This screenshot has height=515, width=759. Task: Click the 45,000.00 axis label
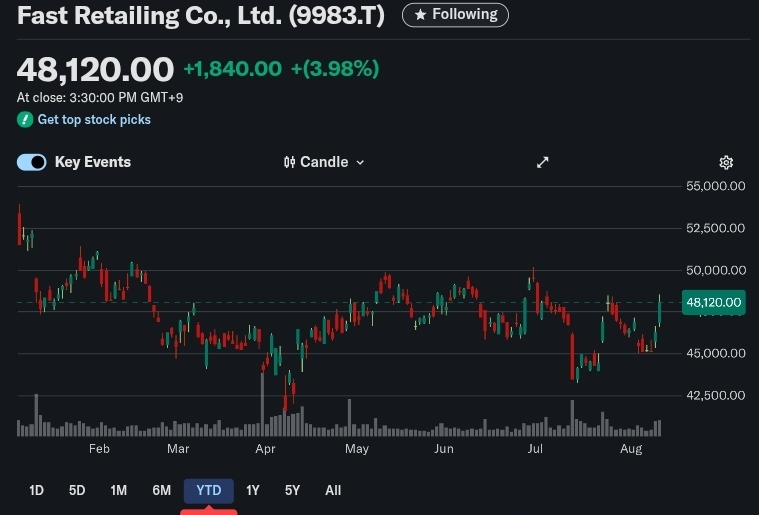point(715,353)
